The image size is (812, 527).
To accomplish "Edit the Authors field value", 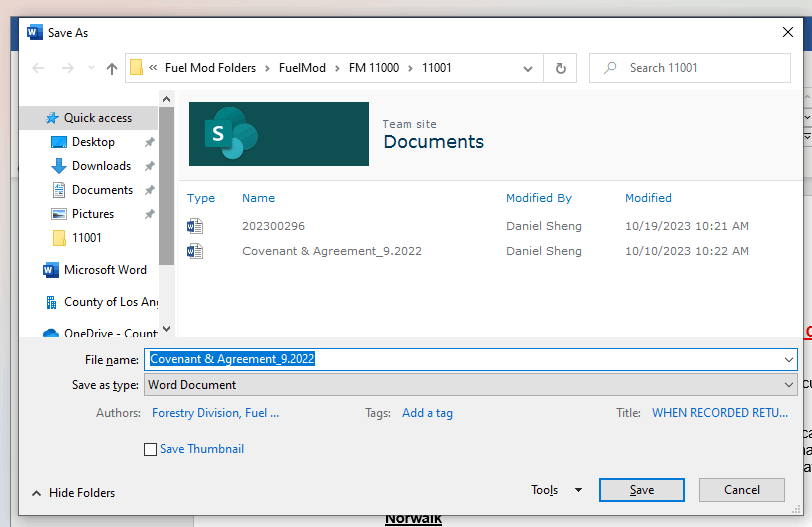I will pyautogui.click(x=215, y=413).
